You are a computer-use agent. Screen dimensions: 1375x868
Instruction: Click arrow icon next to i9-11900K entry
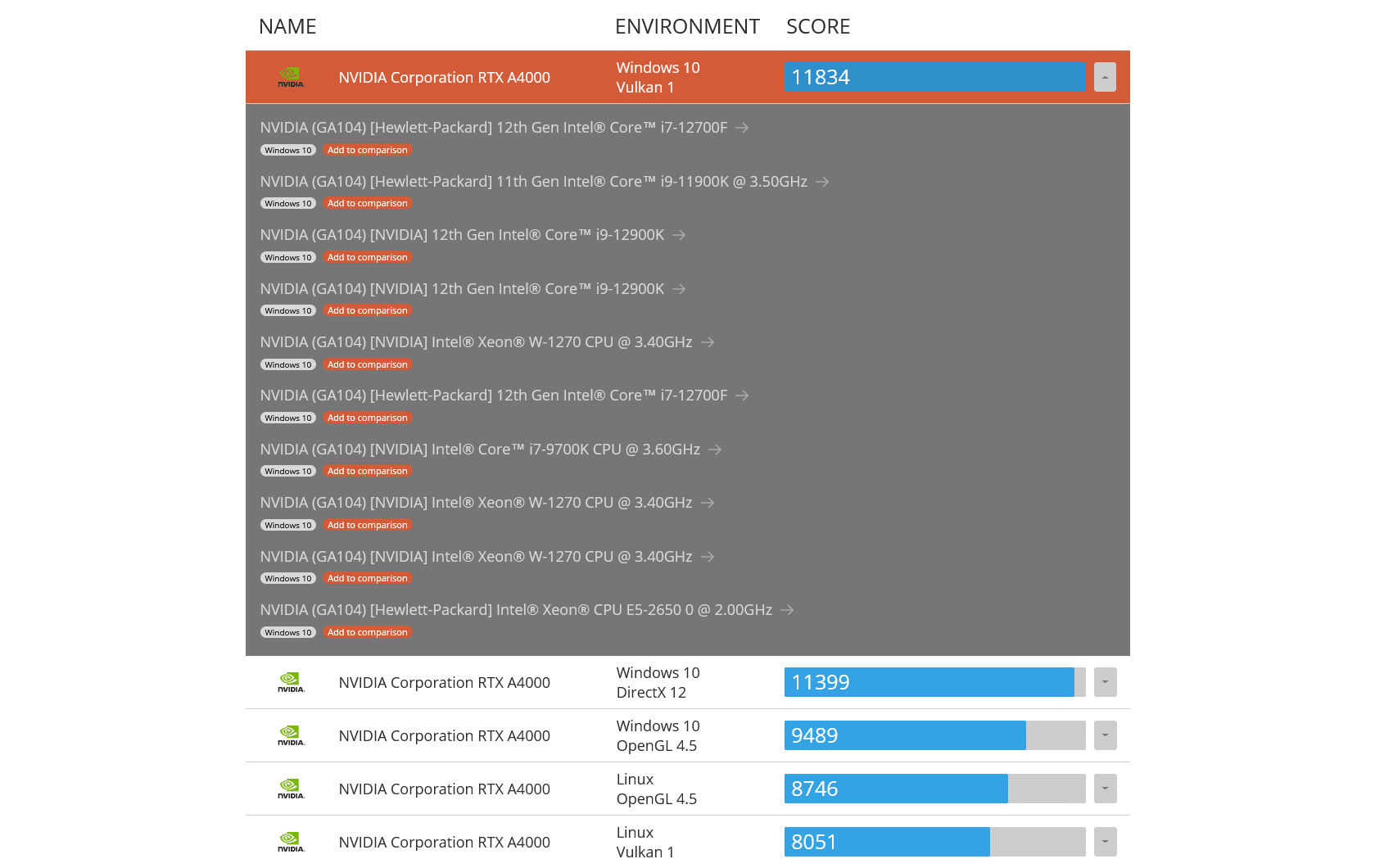coord(822,182)
